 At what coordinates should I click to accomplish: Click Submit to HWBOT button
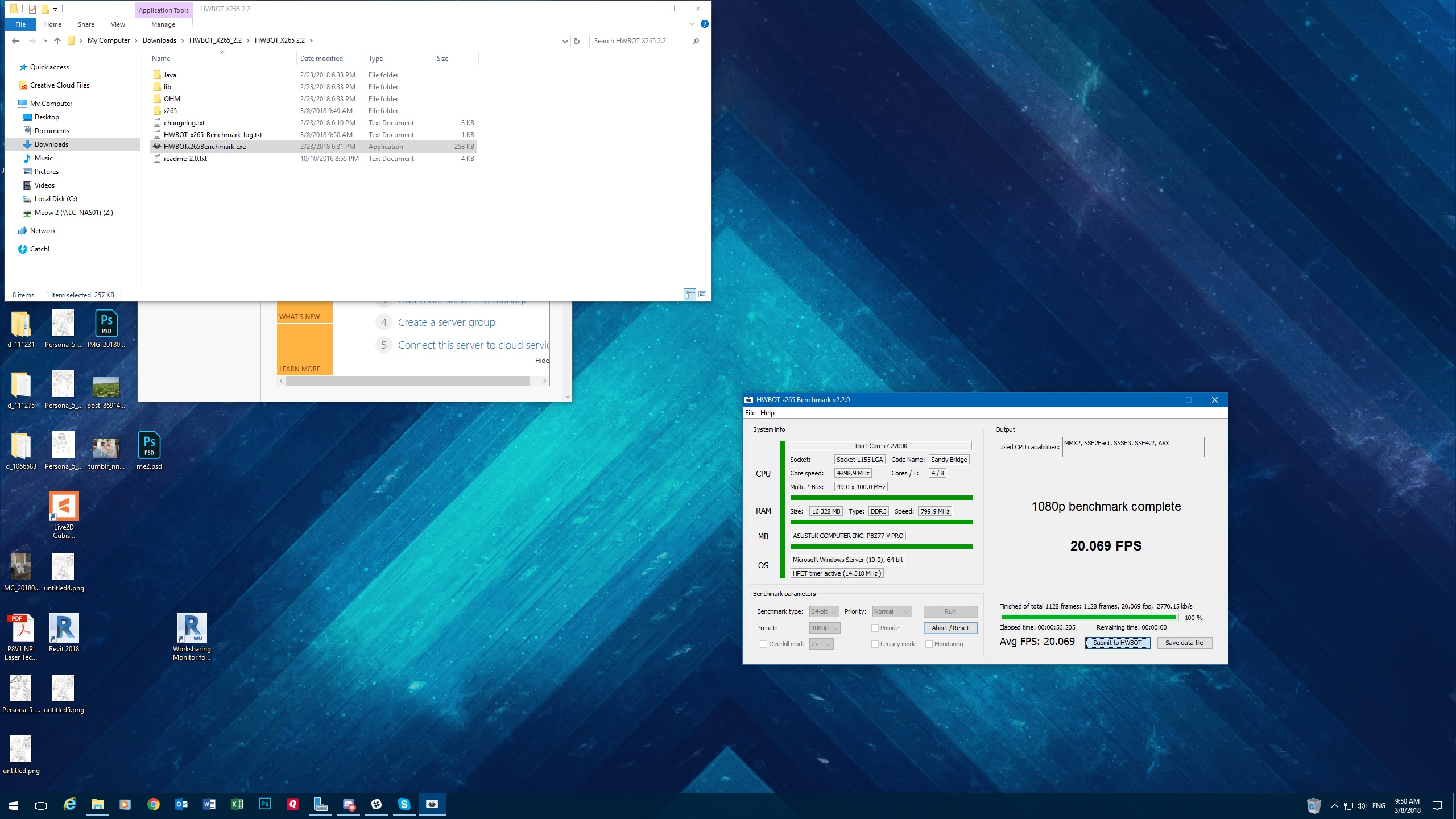point(1117,643)
